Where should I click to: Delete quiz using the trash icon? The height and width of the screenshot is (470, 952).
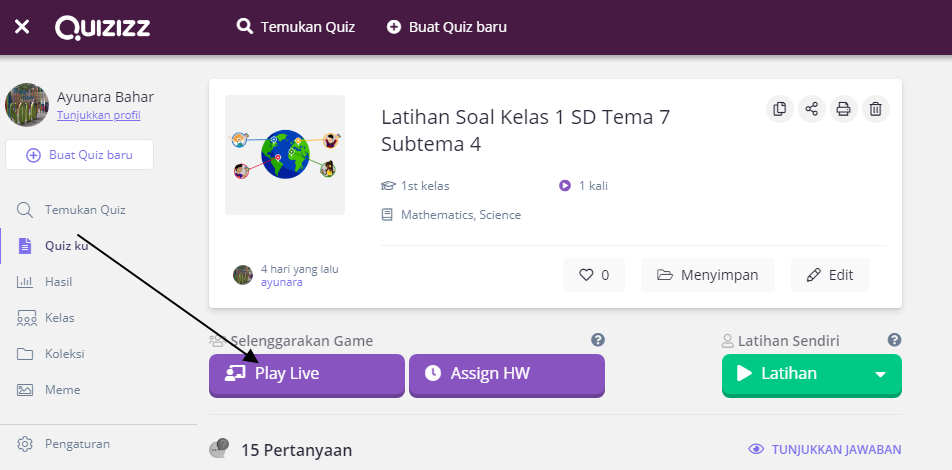(x=876, y=109)
